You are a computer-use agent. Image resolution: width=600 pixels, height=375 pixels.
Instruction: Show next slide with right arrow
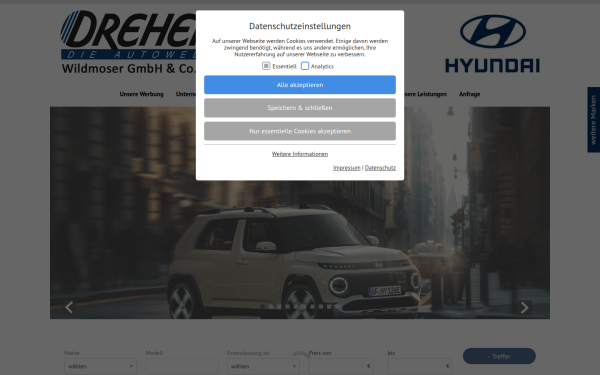tap(525, 307)
